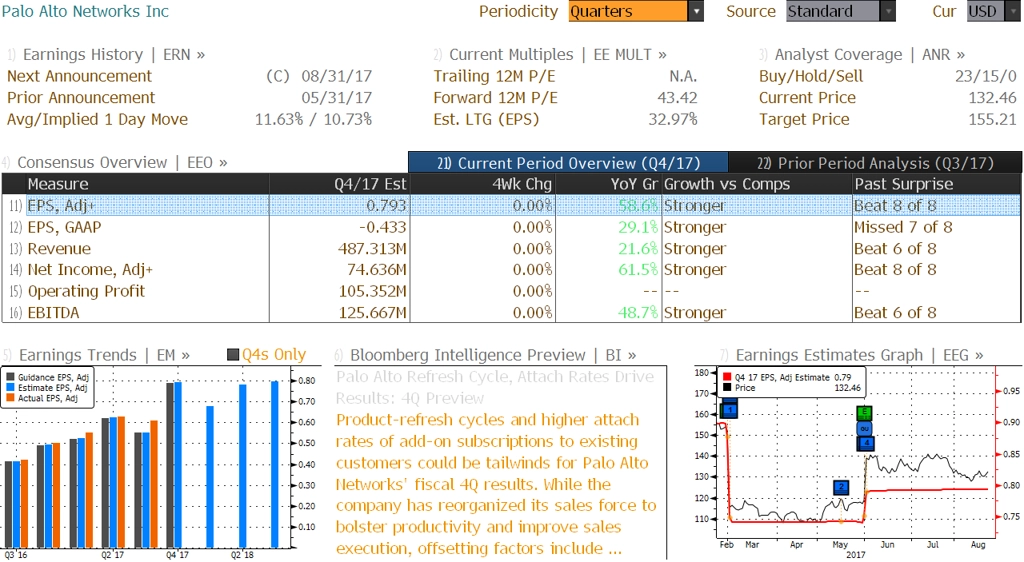Click the Buy/Hold/Sell 23/15/0 value
1024x562 pixels.
[x=985, y=76]
